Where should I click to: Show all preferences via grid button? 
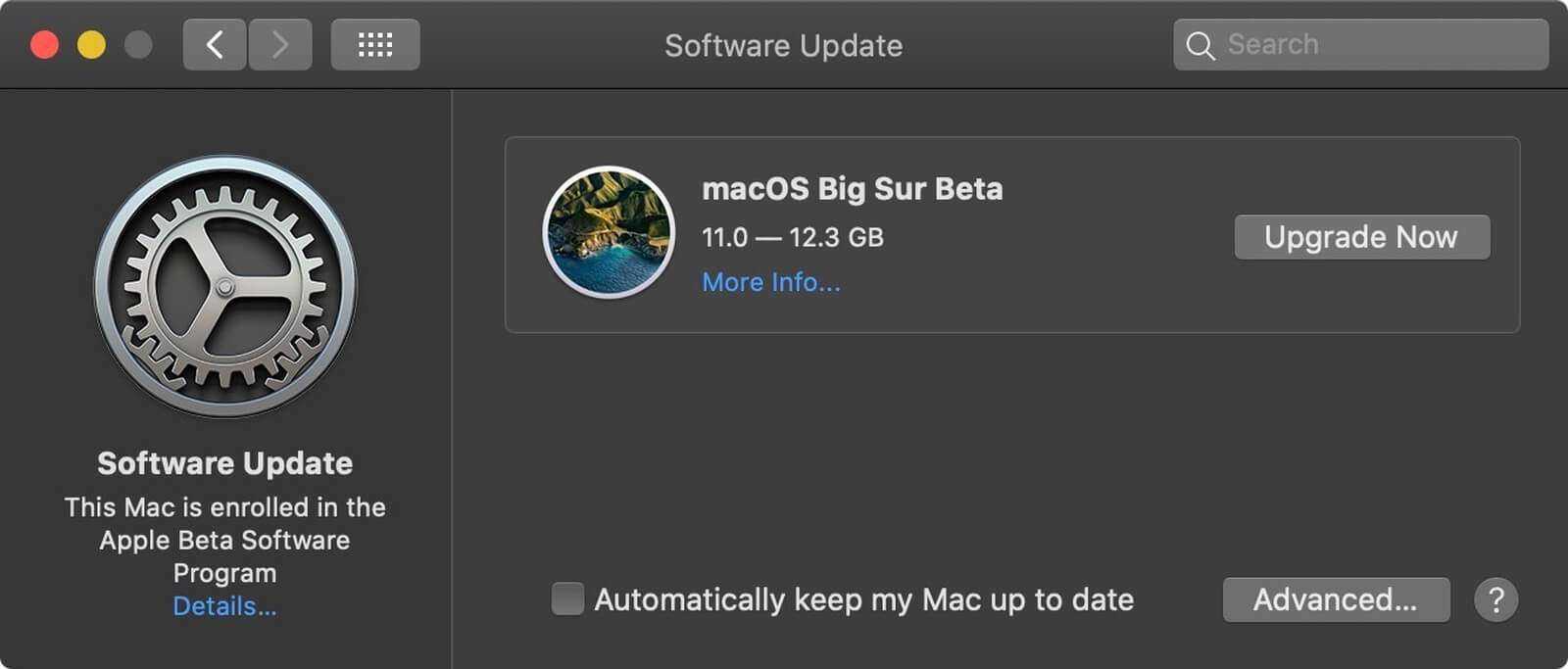click(x=375, y=44)
